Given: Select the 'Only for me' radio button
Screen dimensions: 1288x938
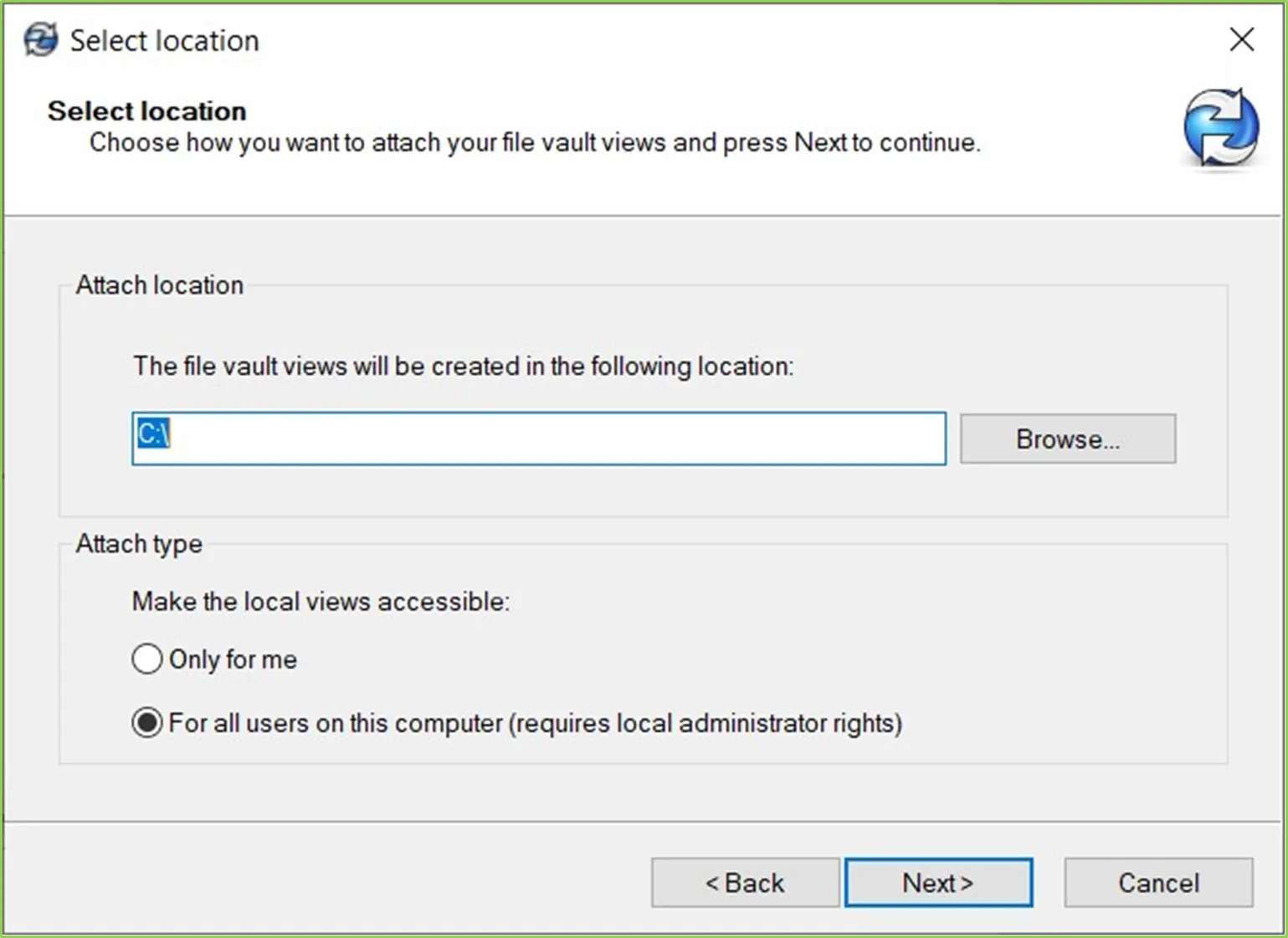Looking at the screenshot, I should tap(147, 659).
